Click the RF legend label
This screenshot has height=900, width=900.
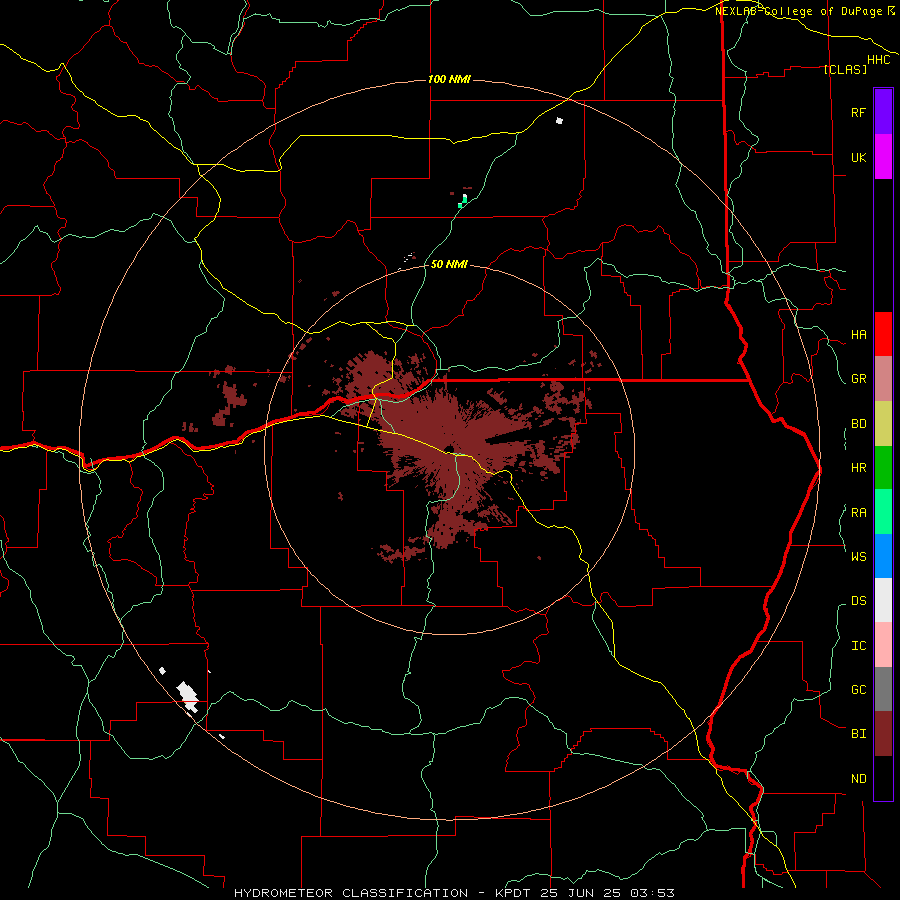[x=858, y=112]
